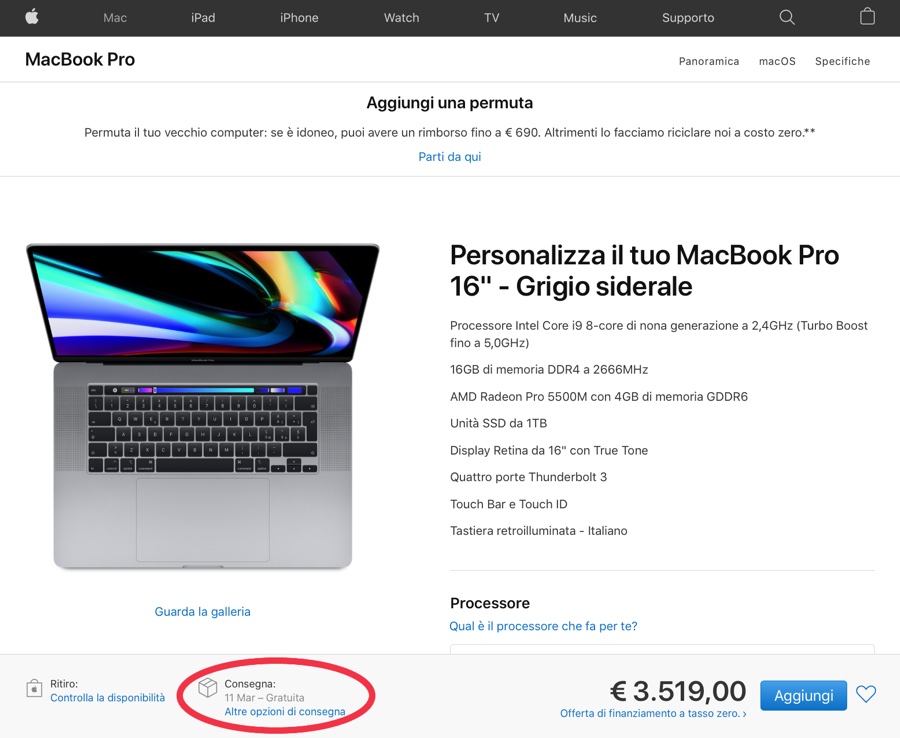Click the delivery box icon beside Consegna
900x738 pixels.
tap(208, 688)
